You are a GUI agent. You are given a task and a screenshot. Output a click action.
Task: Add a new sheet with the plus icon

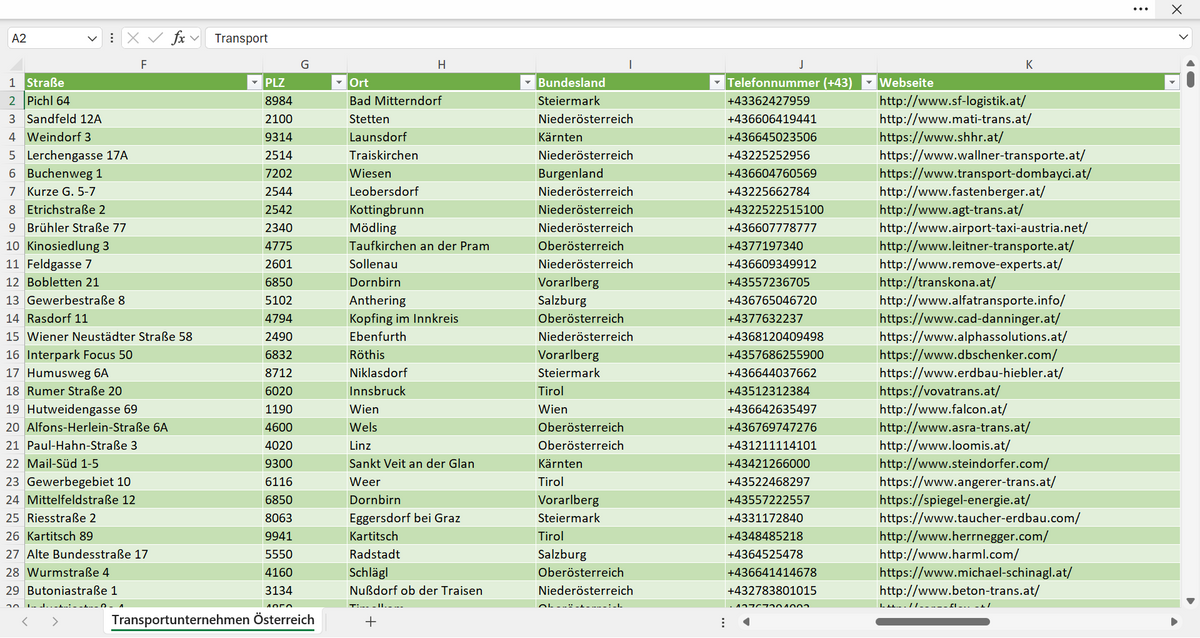pos(370,621)
